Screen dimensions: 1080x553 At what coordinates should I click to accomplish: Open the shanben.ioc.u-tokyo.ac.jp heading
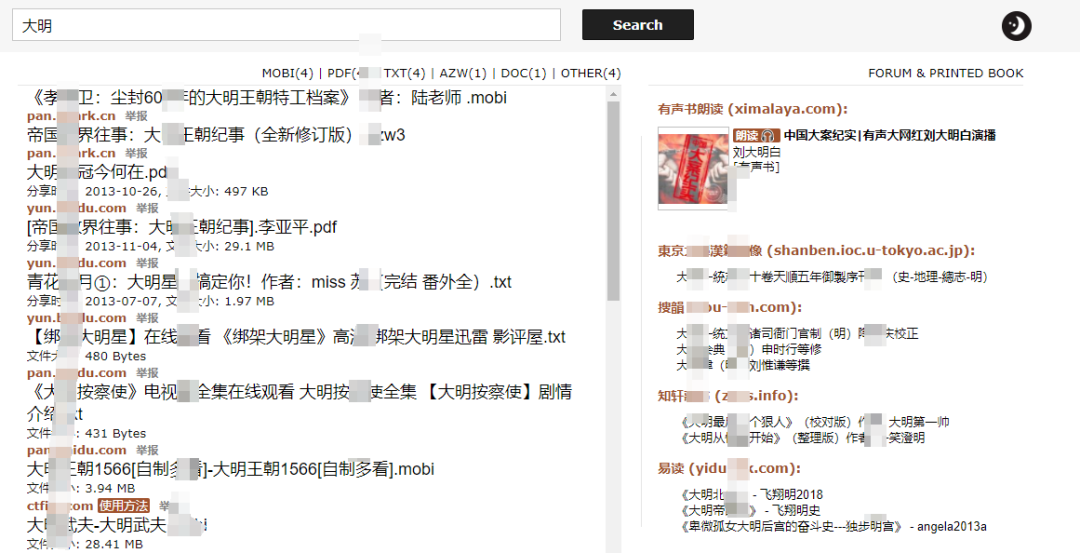coord(816,251)
